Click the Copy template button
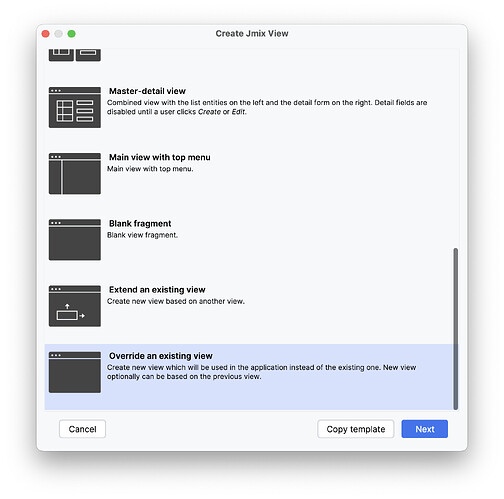This screenshot has height=499, width=504. pyautogui.click(x=356, y=429)
